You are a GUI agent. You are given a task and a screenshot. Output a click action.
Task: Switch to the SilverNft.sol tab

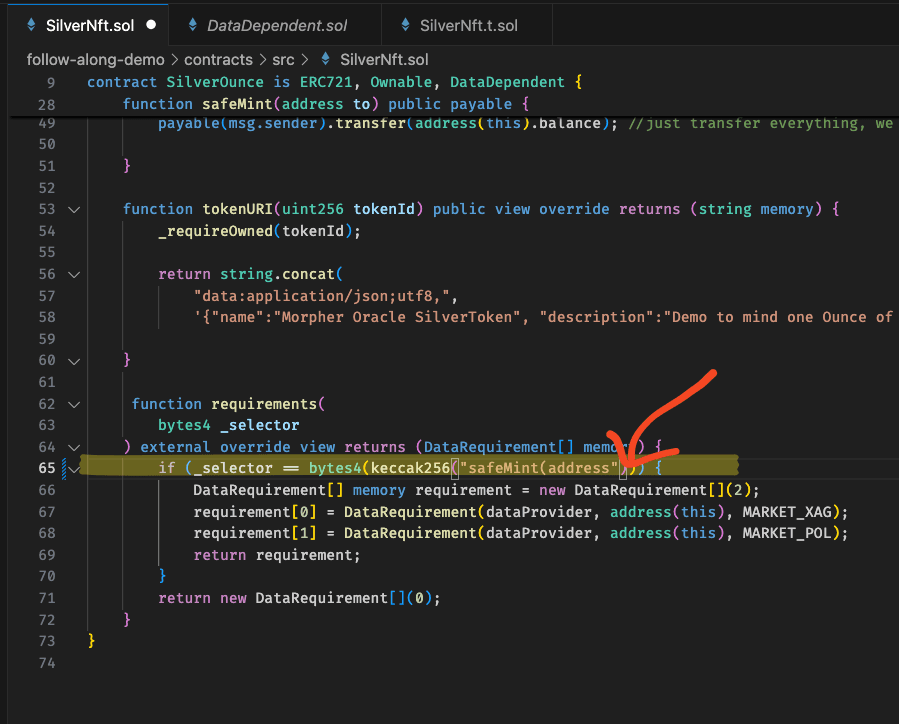89,25
